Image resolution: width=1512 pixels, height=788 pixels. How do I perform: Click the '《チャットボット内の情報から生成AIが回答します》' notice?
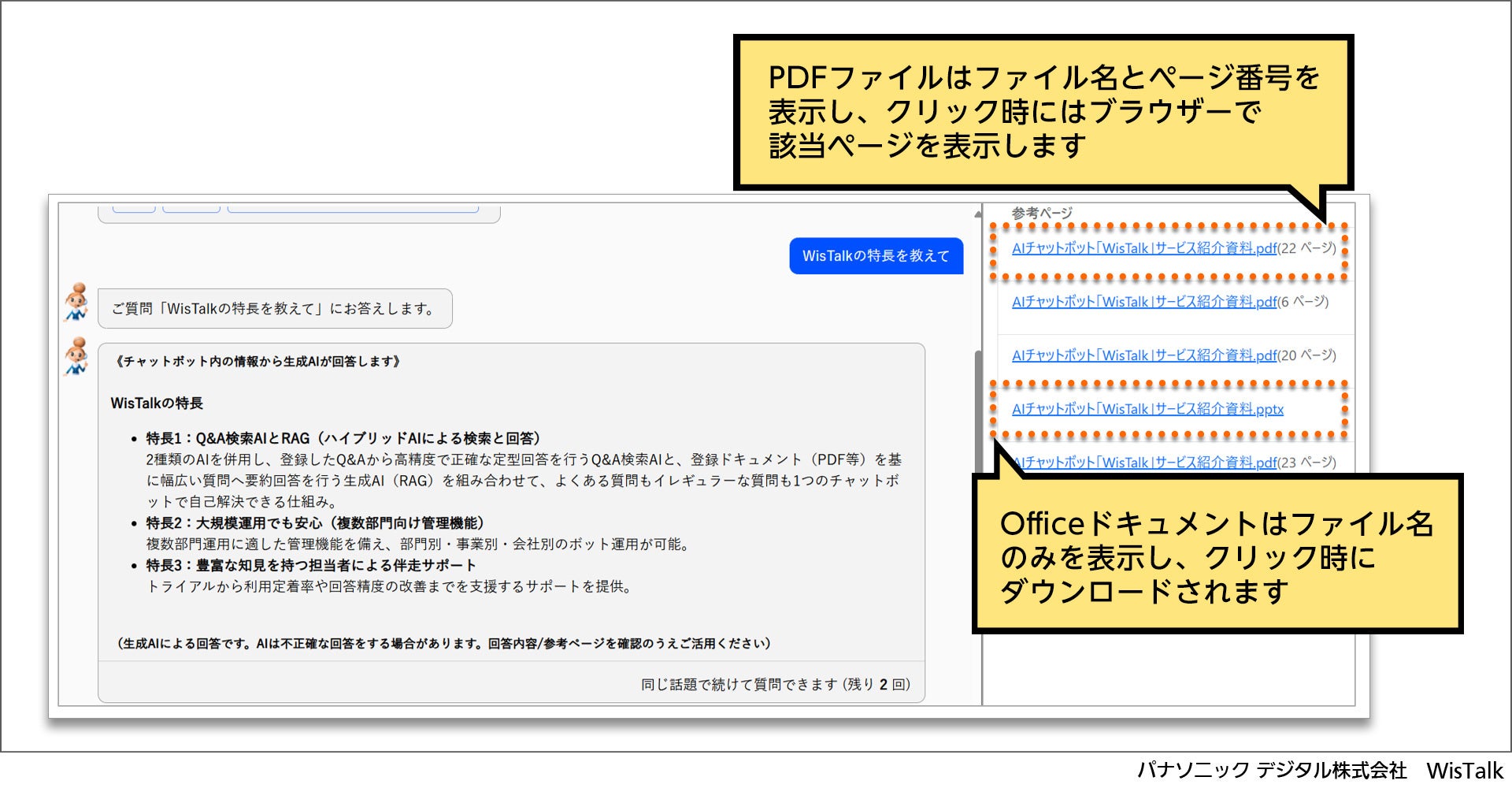[258, 362]
